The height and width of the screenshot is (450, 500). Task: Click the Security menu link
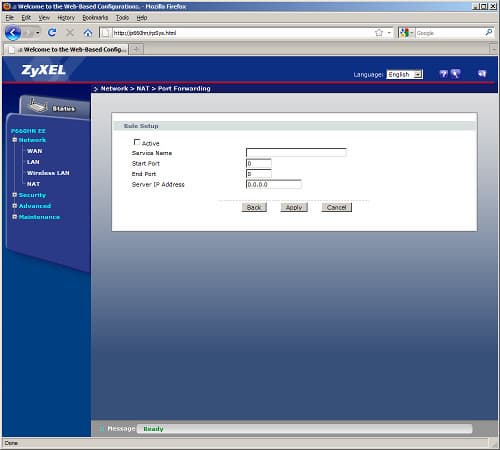(x=32, y=195)
